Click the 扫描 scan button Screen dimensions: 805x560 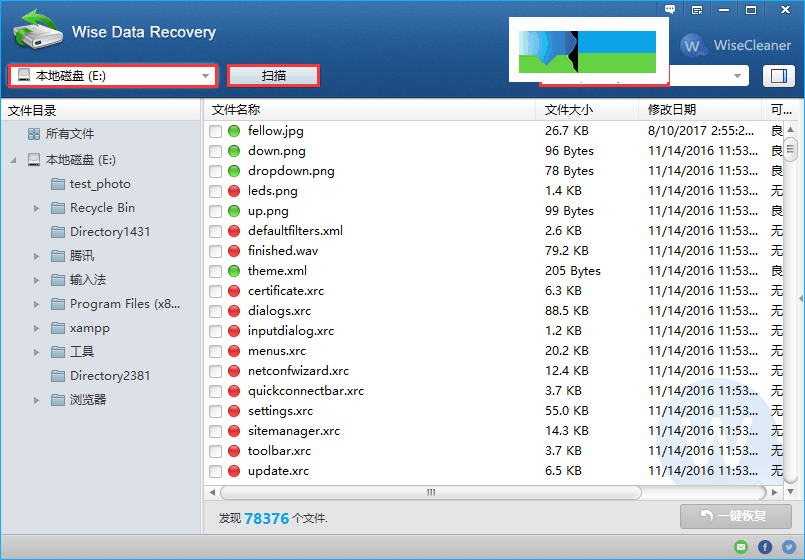(x=274, y=76)
